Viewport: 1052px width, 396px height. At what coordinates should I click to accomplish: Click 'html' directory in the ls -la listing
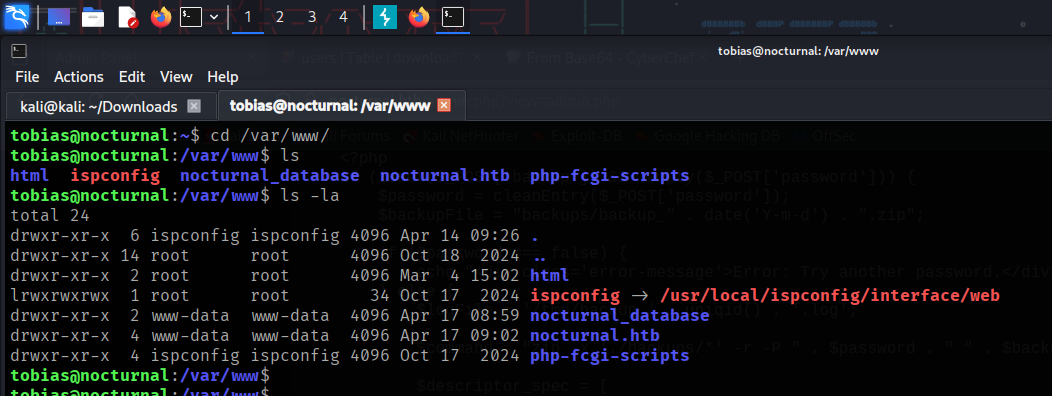pyautogui.click(x=549, y=276)
